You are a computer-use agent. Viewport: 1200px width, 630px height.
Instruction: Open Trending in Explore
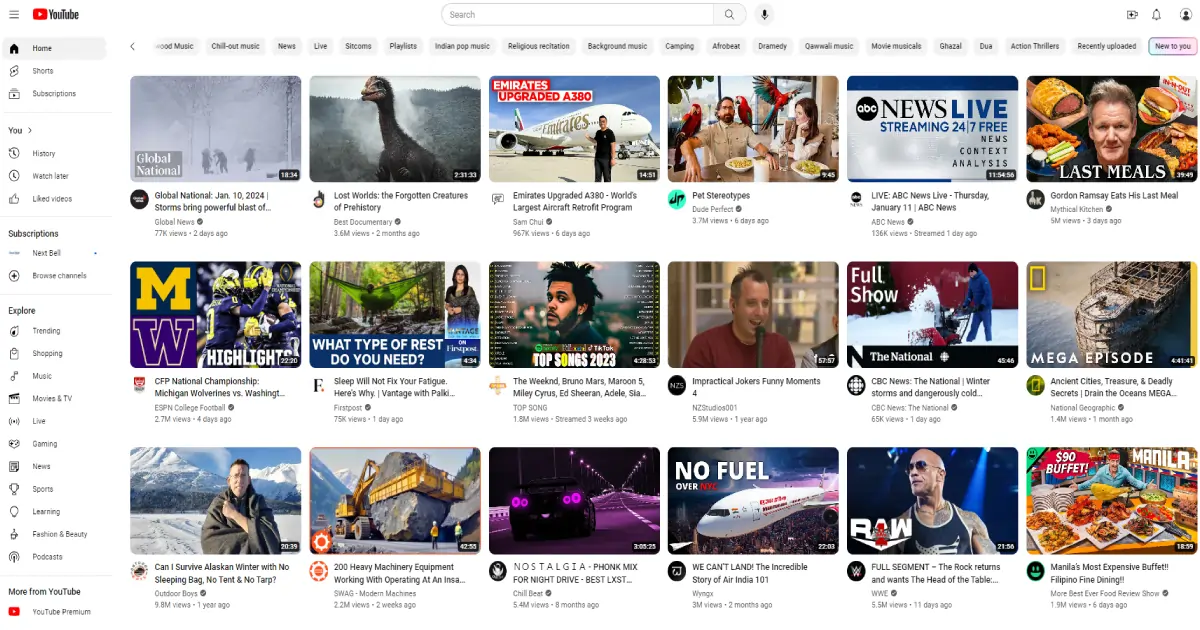pyautogui.click(x=53, y=331)
